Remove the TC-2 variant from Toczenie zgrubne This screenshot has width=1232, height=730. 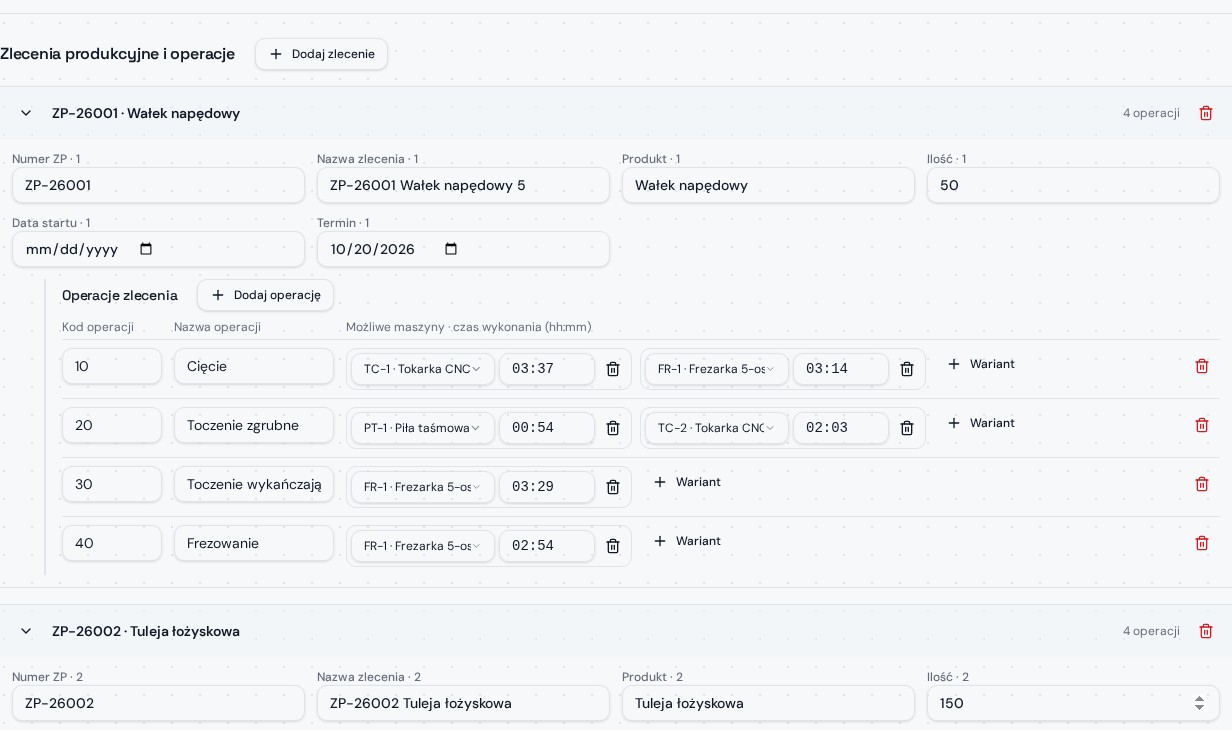(x=907, y=428)
